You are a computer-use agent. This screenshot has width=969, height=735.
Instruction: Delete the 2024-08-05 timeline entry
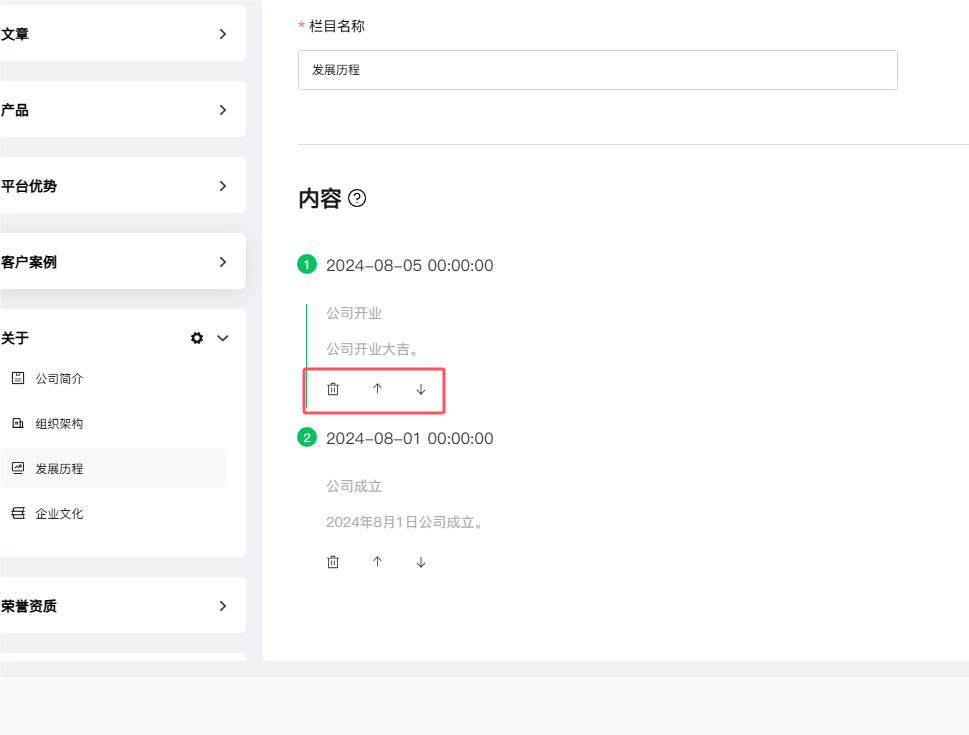coord(333,389)
